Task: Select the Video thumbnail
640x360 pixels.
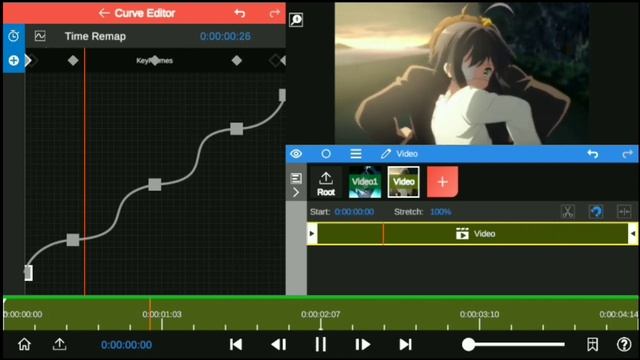Action: click(x=403, y=182)
